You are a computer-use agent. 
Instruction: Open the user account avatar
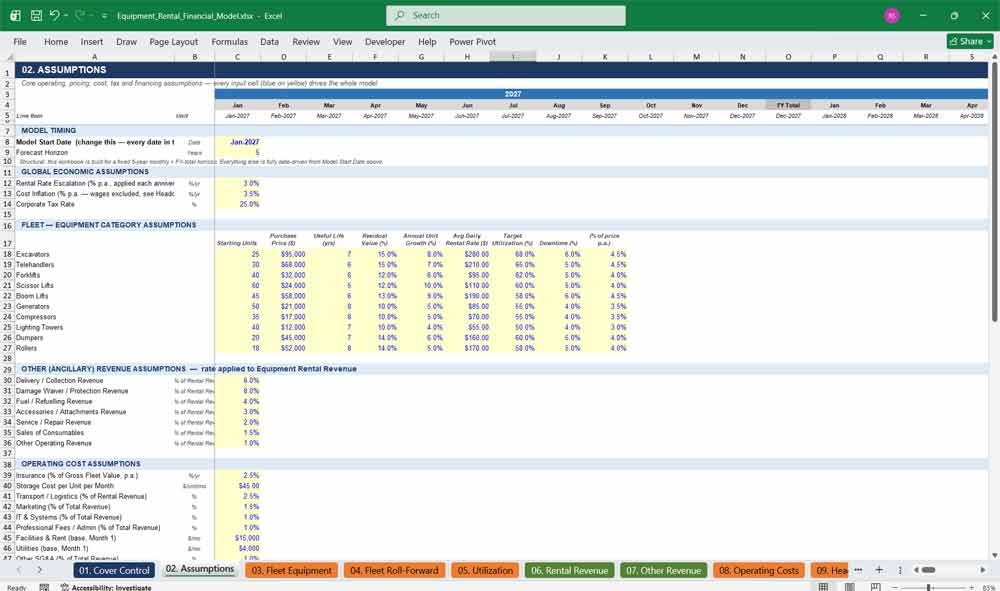coord(892,15)
